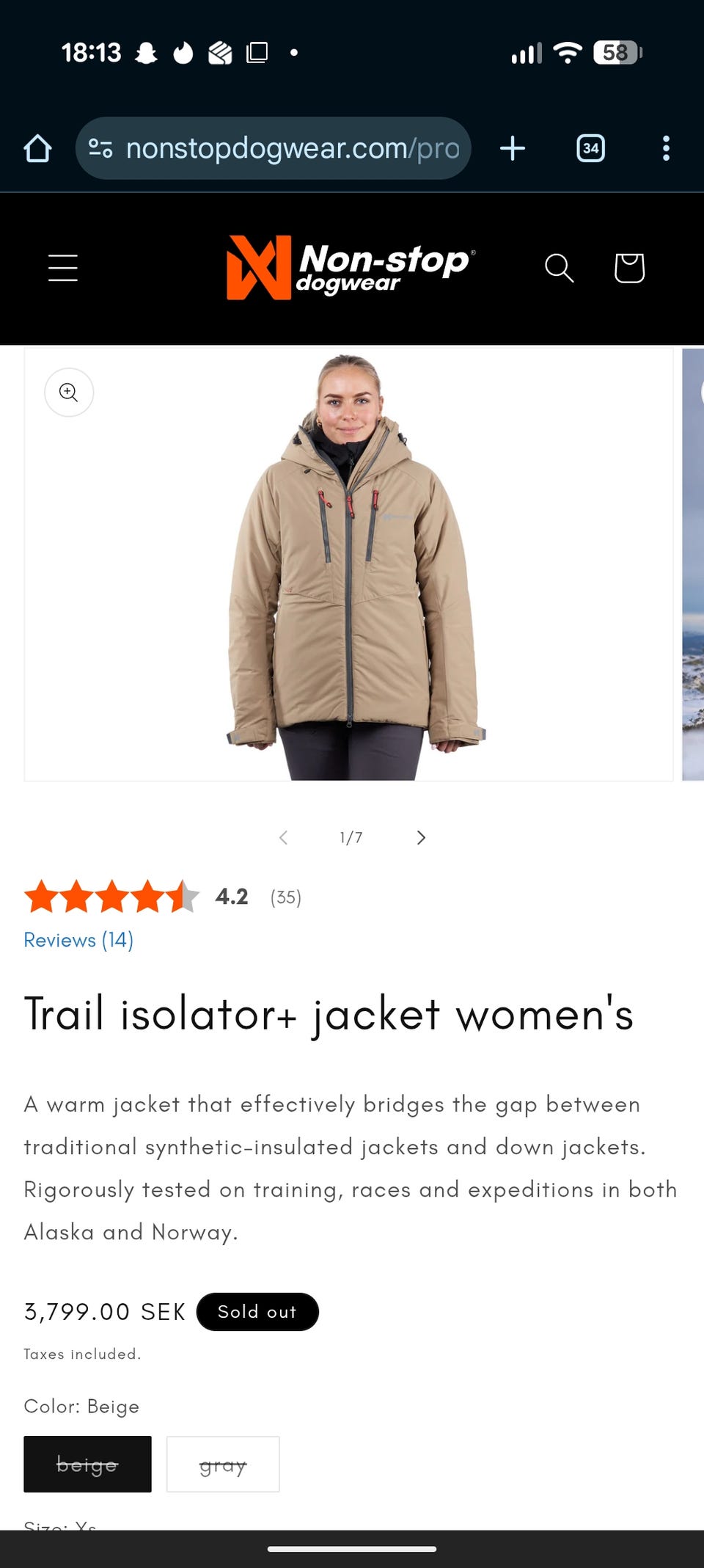Tap the search magnifier icon

pyautogui.click(x=559, y=268)
